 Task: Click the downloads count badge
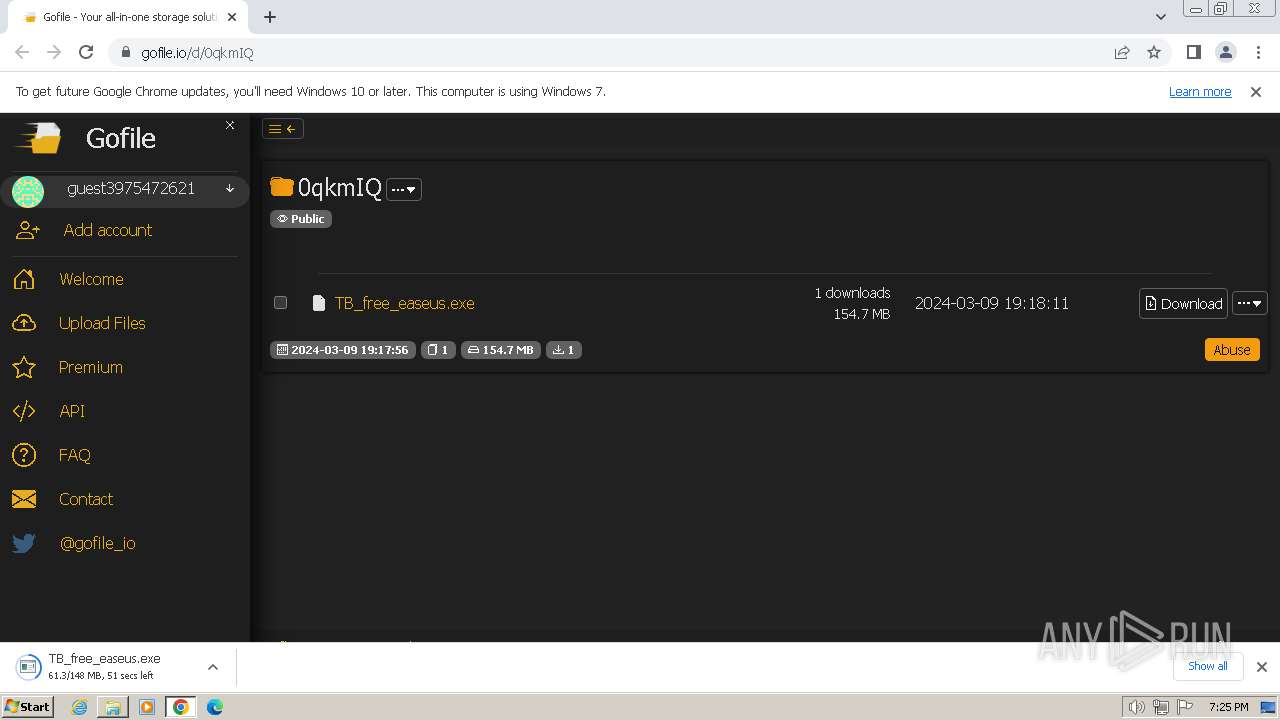point(564,350)
